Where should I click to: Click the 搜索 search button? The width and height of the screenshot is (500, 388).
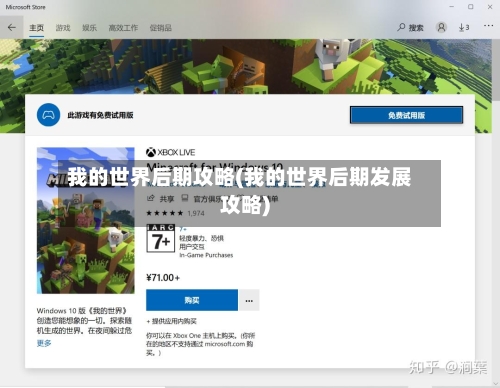(410, 27)
